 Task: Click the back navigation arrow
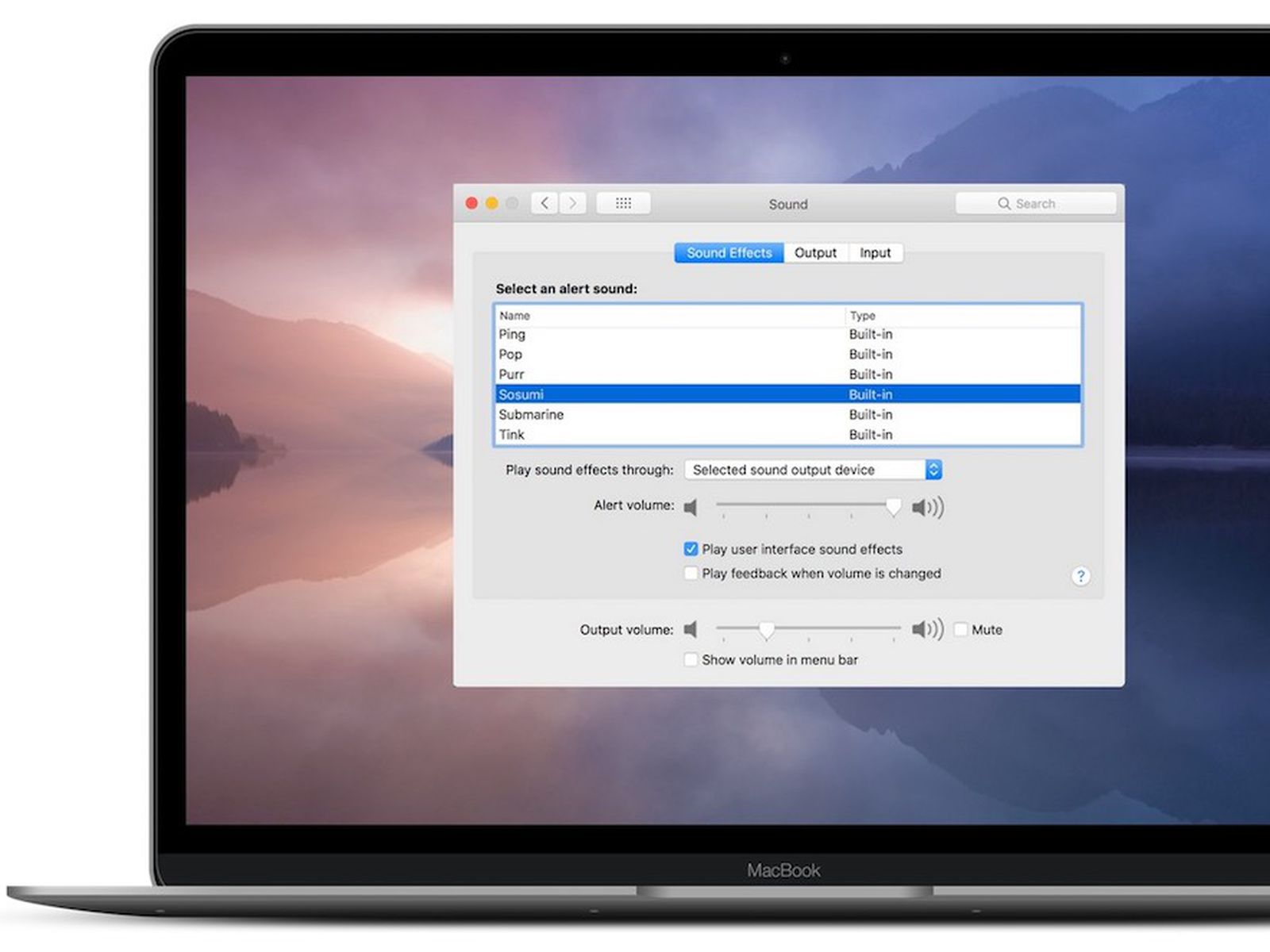pos(545,203)
